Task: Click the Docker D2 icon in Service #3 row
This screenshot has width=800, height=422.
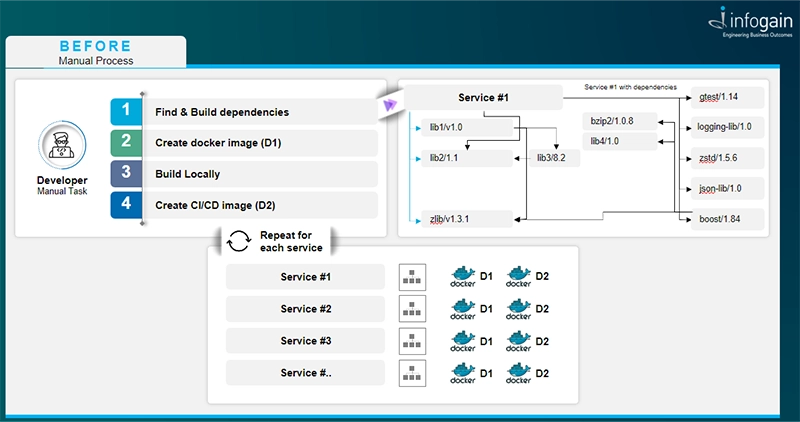Action: click(518, 341)
